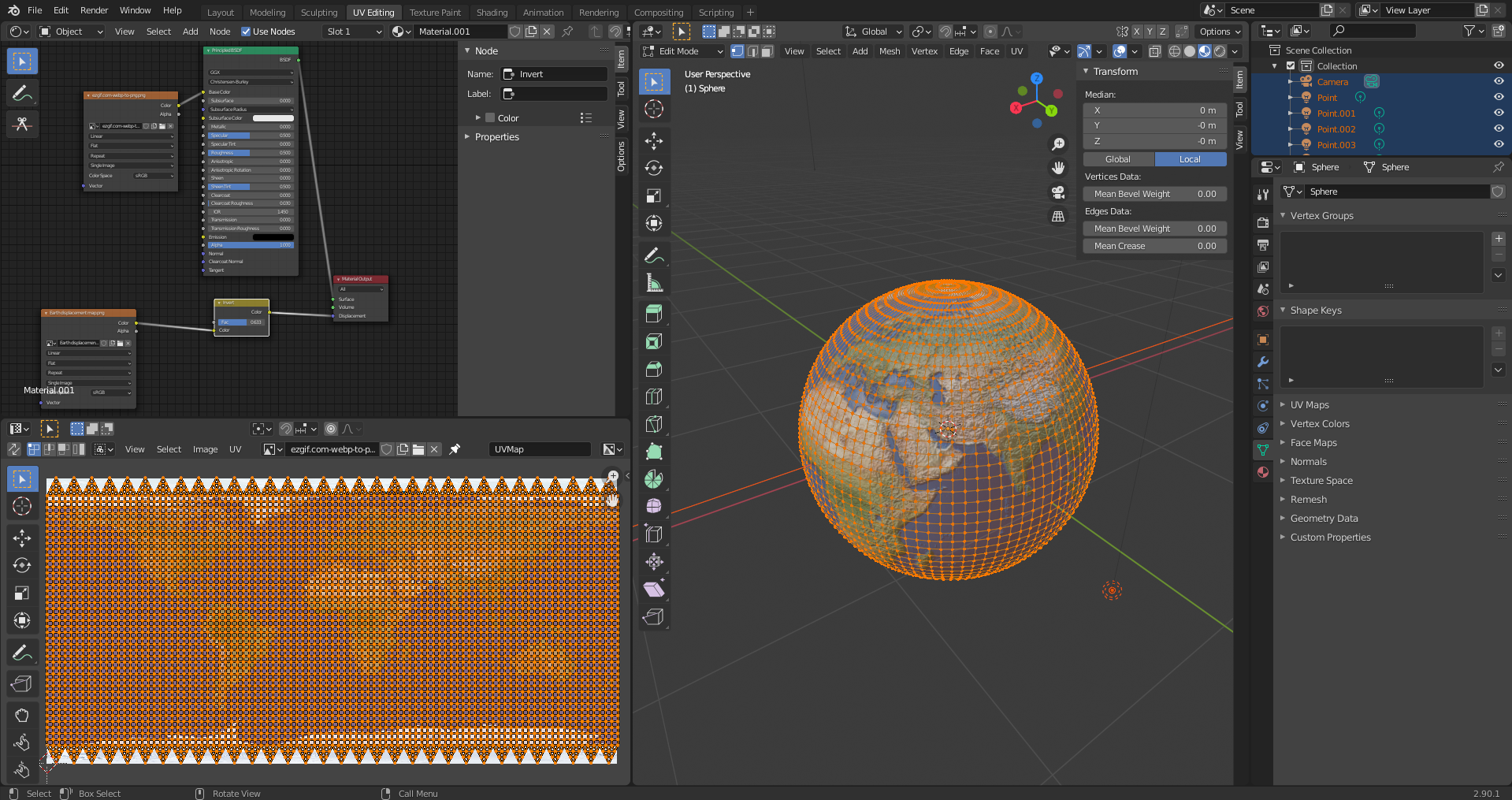Open the Modifiers properties wrench tab
1512x800 pixels.
tap(1263, 362)
